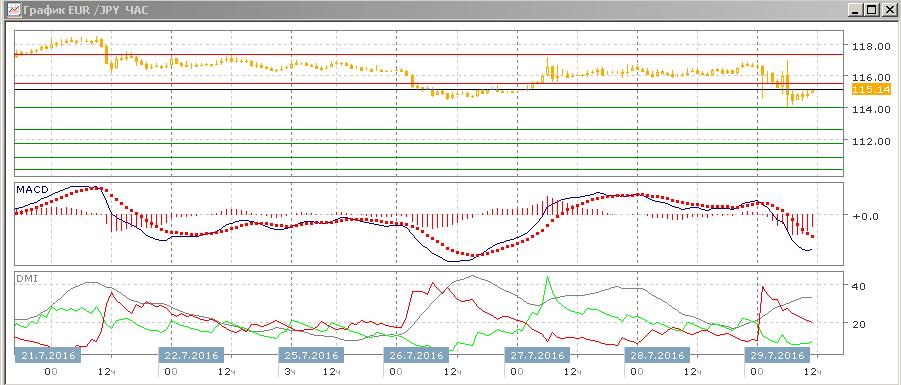Click the 112.00 price axis label
Screen dimensions: 901x385
tap(871, 141)
